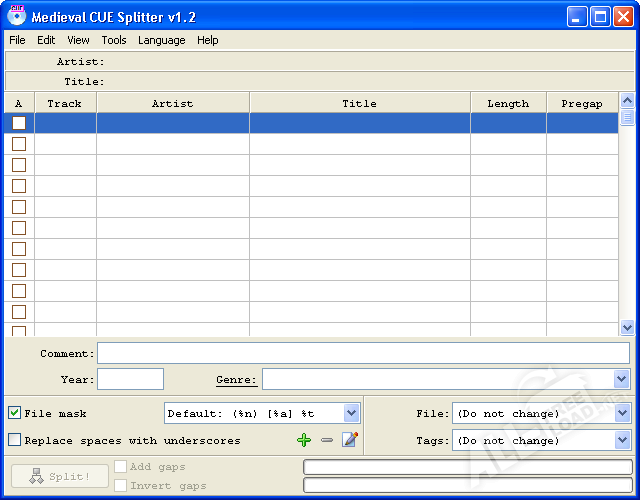This screenshot has width=640, height=500.
Task: Click into the Comment text field
Action: pyautogui.click(x=363, y=353)
